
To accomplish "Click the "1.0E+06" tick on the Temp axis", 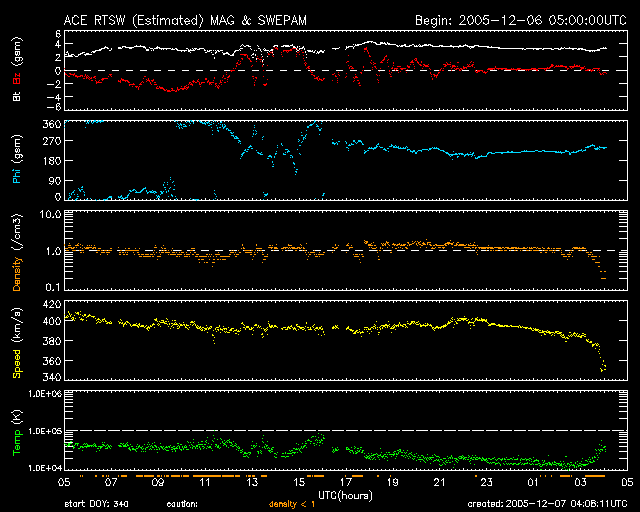I will coord(45,394).
